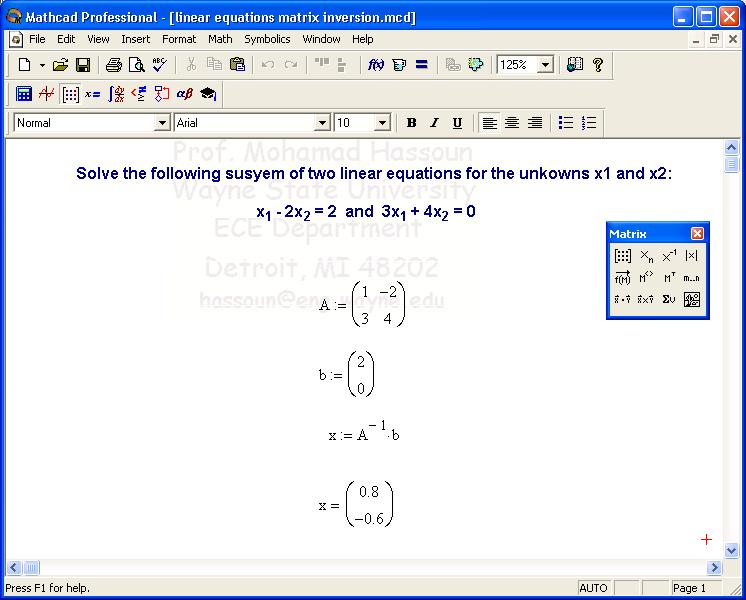Open the Greek symbol αβ palette

pos(185,94)
